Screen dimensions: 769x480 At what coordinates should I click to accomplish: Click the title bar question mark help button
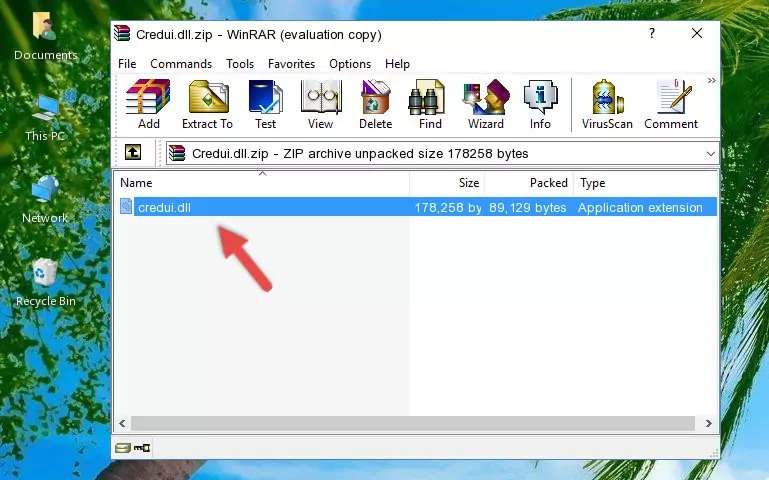(x=651, y=33)
